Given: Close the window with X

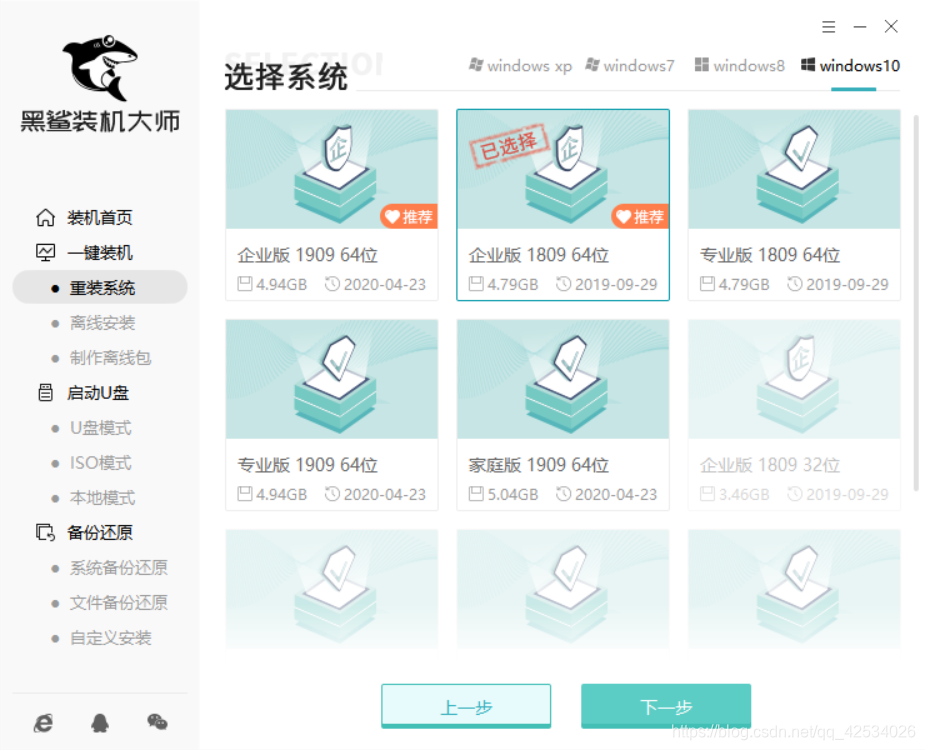Looking at the screenshot, I should (x=891, y=27).
